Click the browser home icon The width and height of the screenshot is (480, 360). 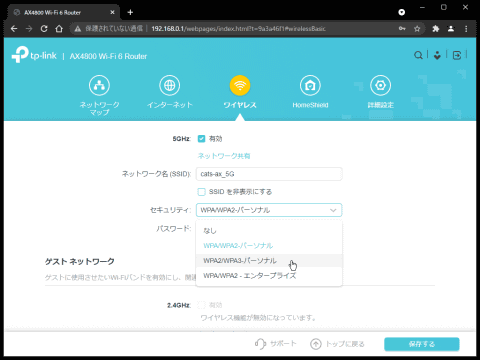point(59,29)
